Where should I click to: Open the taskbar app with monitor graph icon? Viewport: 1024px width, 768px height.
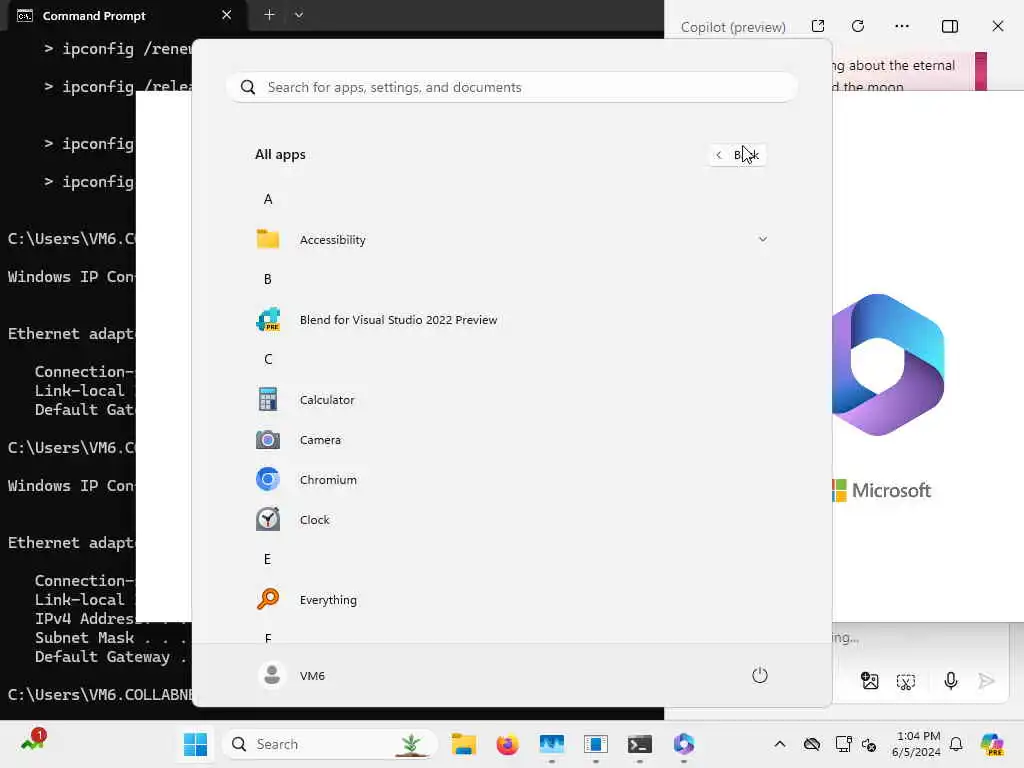[x=552, y=744]
